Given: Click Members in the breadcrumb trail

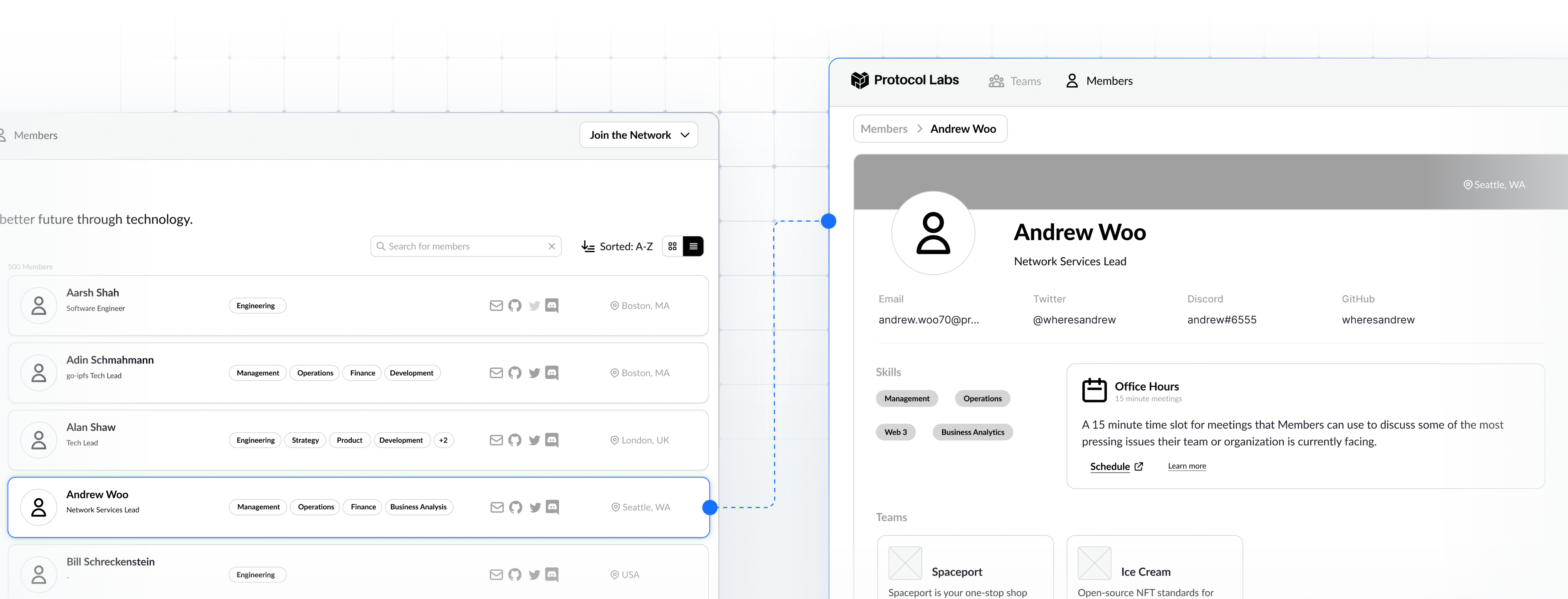Looking at the screenshot, I should click(x=883, y=129).
